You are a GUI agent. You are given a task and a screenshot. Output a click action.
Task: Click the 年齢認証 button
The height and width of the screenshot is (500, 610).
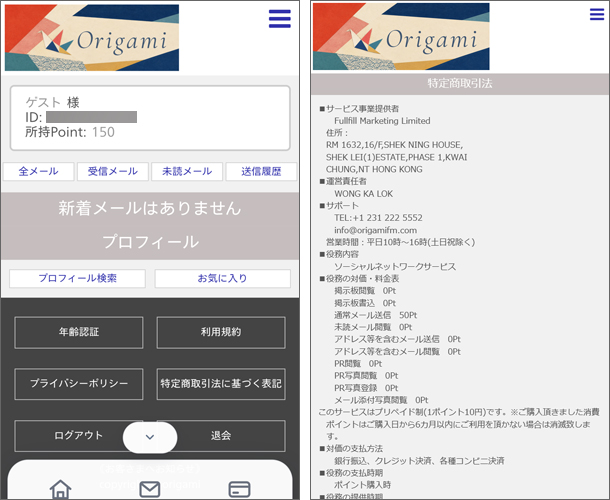79,332
